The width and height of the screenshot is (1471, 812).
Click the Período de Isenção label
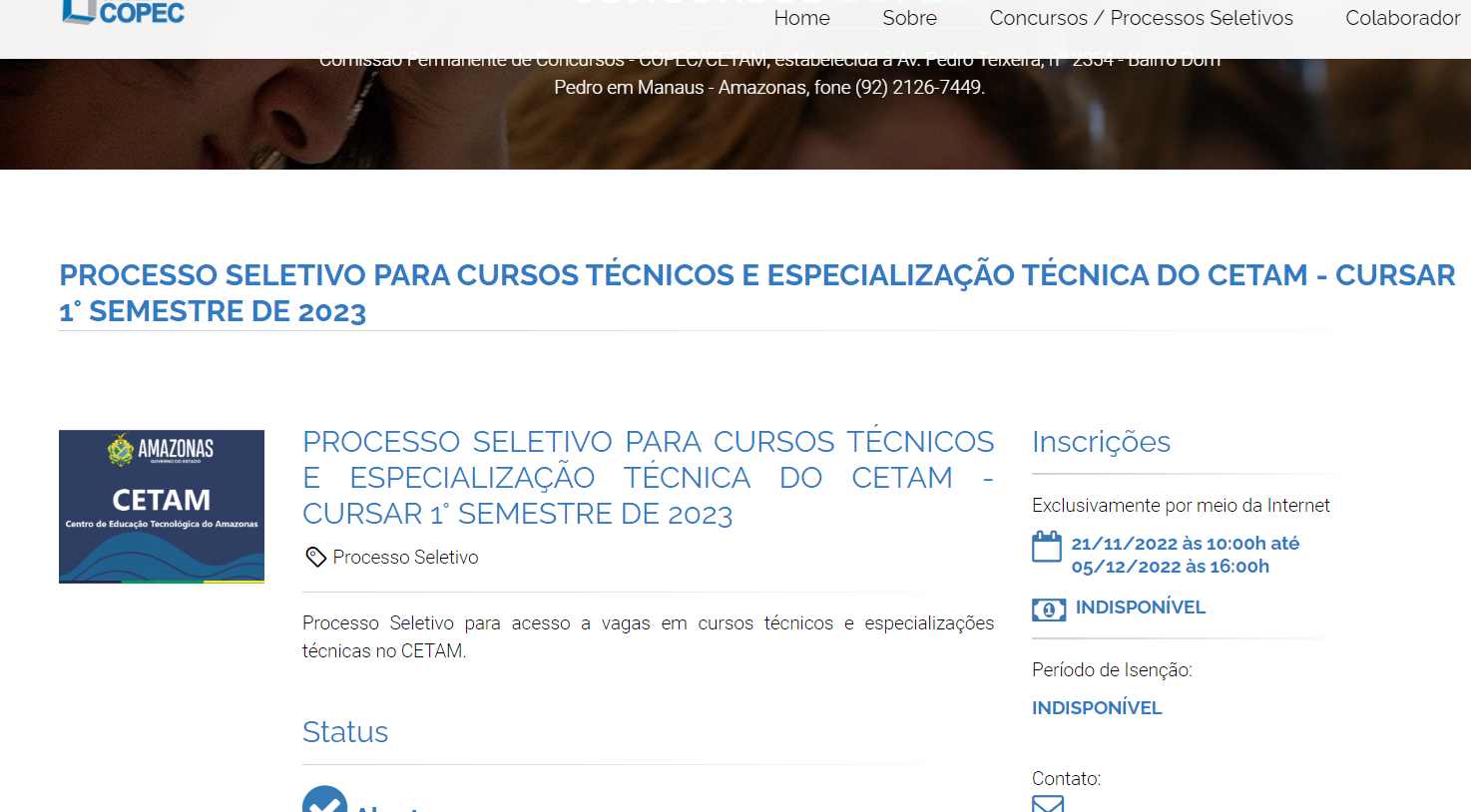click(1112, 670)
